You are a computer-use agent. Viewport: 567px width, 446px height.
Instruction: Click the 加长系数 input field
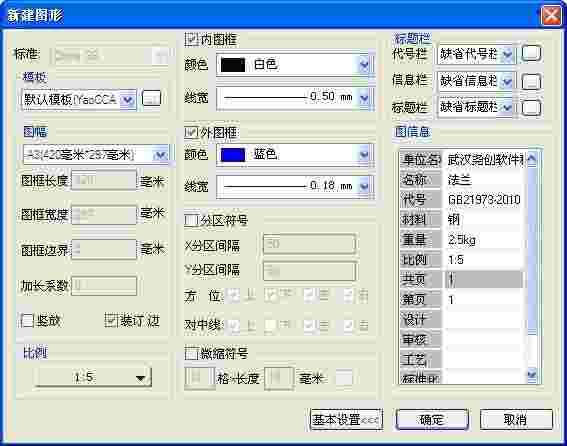(x=104, y=286)
